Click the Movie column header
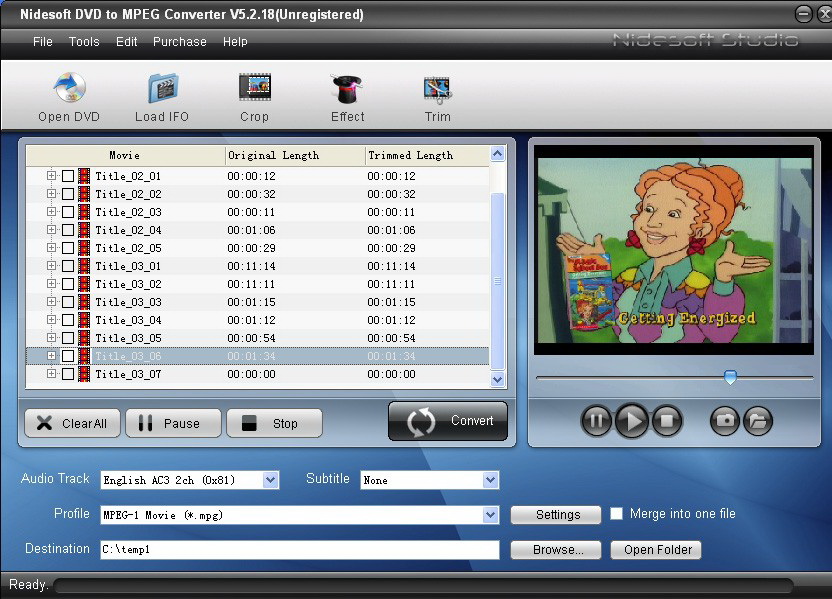Screen dimensions: 832x599 (125, 155)
